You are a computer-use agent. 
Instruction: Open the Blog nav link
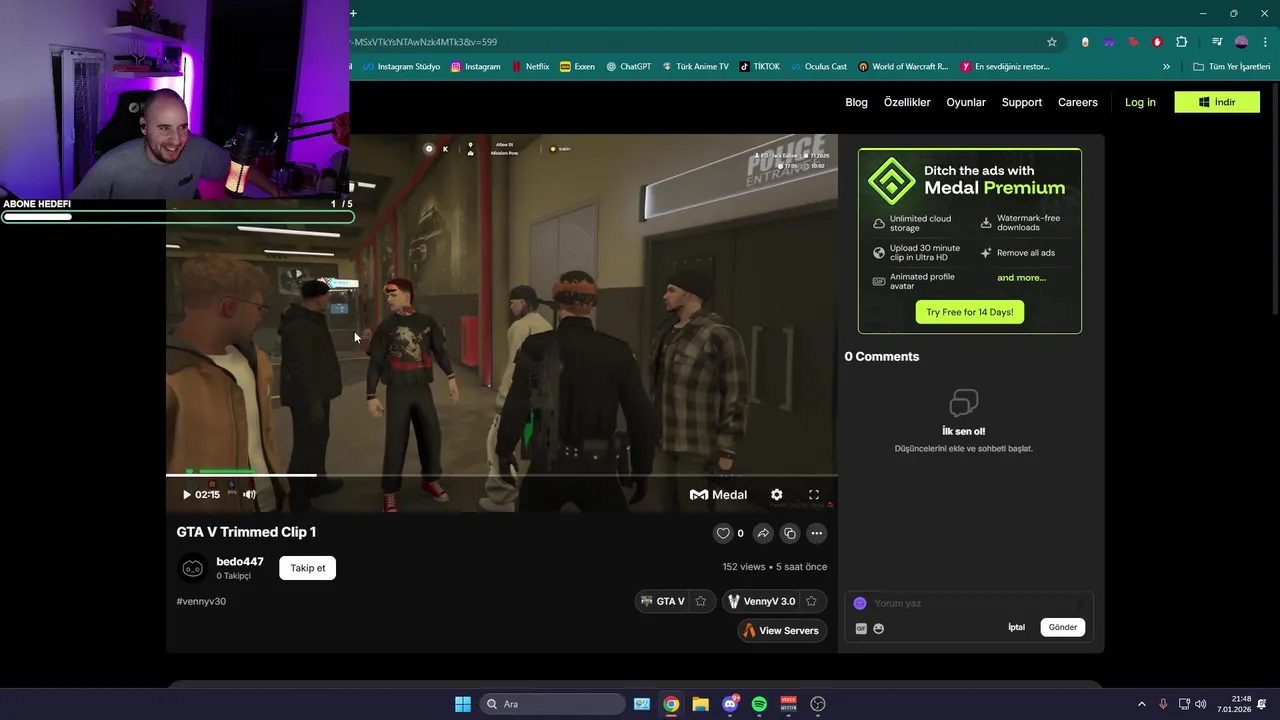(x=856, y=102)
